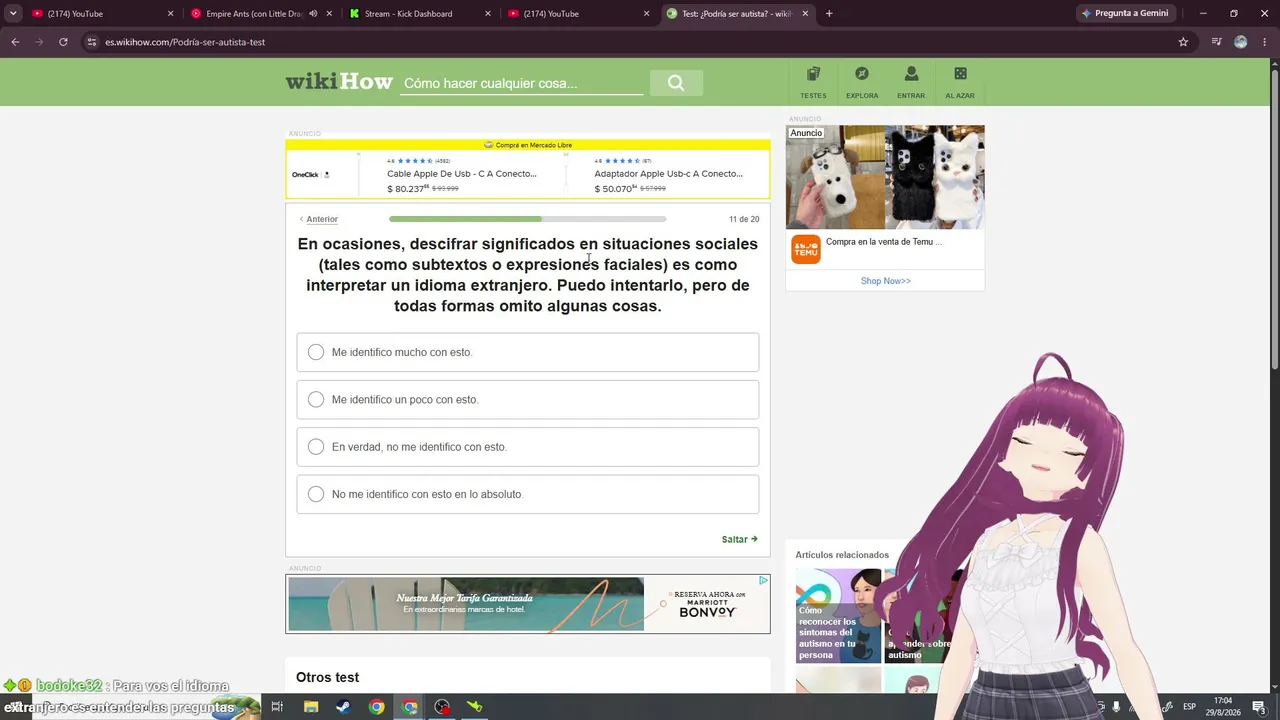Click the Entrar profile icon
Viewport: 1280px width, 720px height.
click(911, 81)
